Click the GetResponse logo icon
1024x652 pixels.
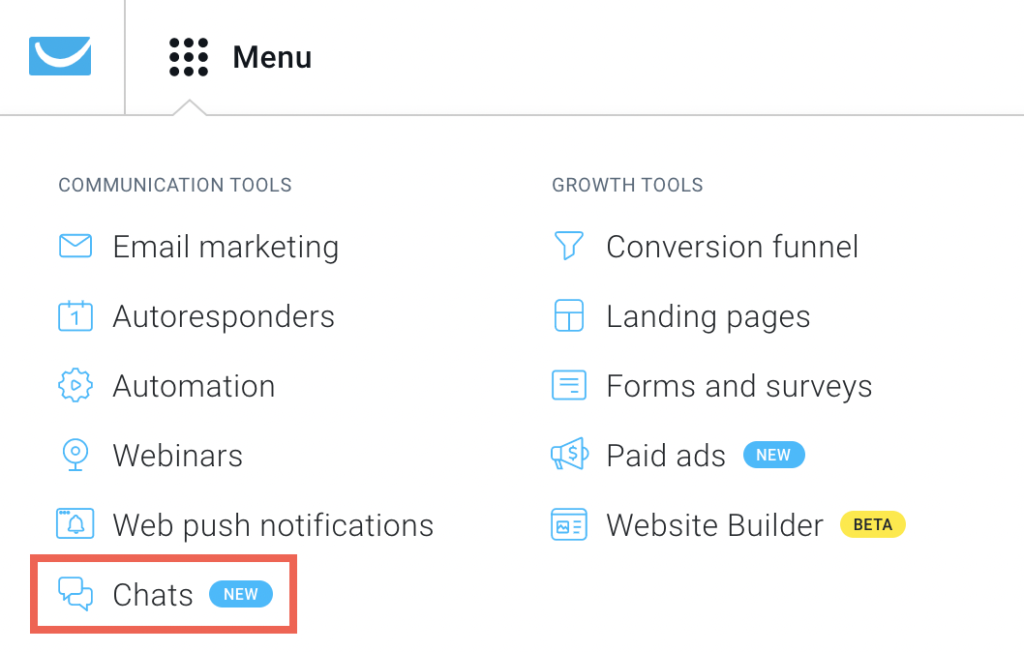[60, 56]
